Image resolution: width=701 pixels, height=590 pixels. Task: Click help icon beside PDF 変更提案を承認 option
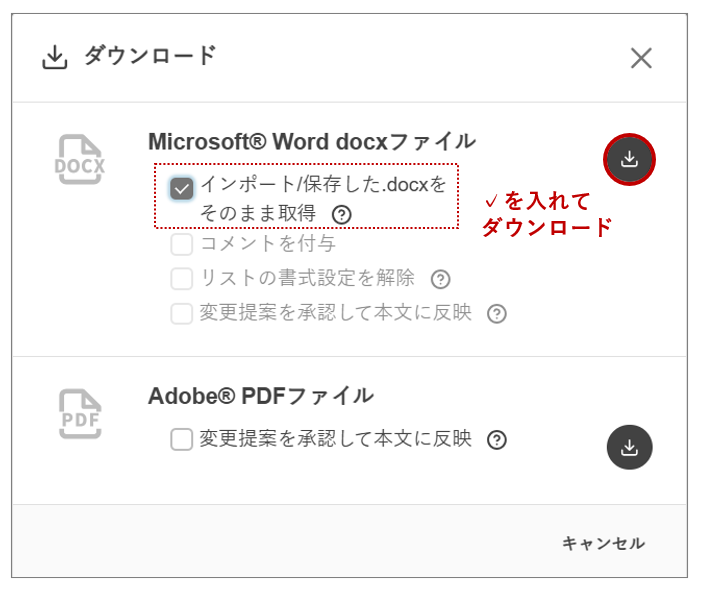(496, 440)
